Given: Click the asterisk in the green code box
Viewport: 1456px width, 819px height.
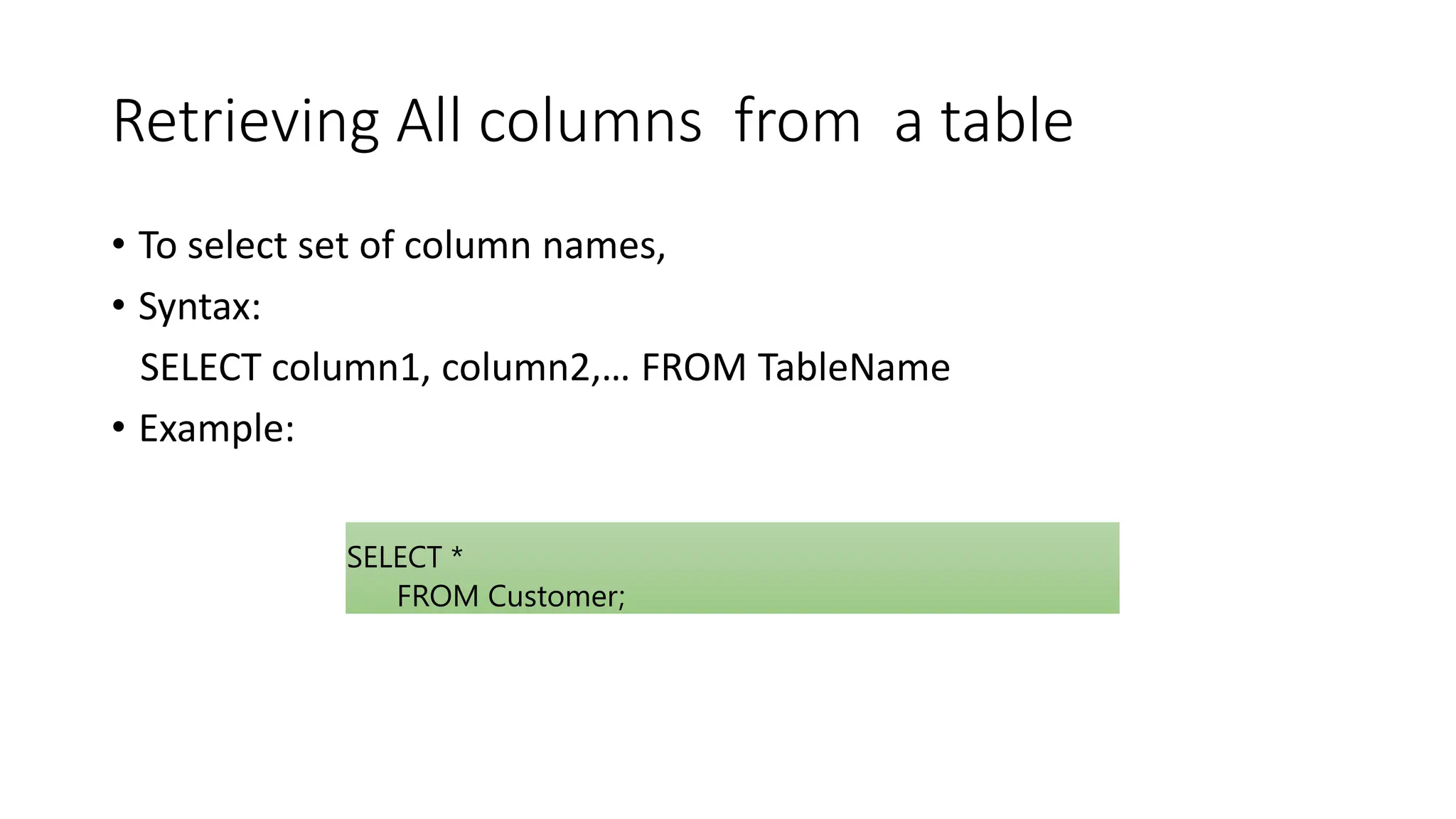Looking at the screenshot, I should coord(457,553).
